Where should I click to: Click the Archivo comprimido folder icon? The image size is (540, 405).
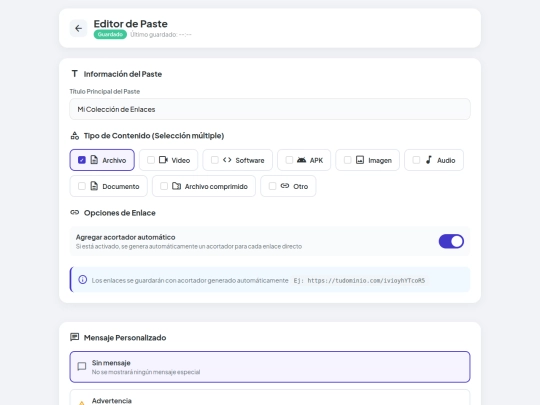176,186
